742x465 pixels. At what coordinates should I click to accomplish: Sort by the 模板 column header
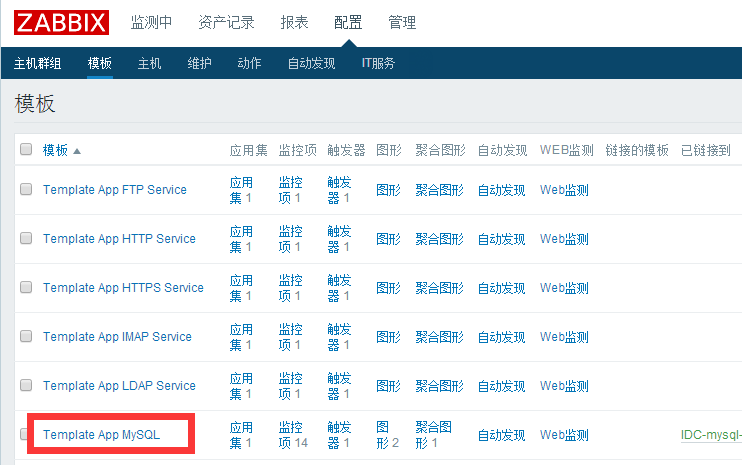55,150
